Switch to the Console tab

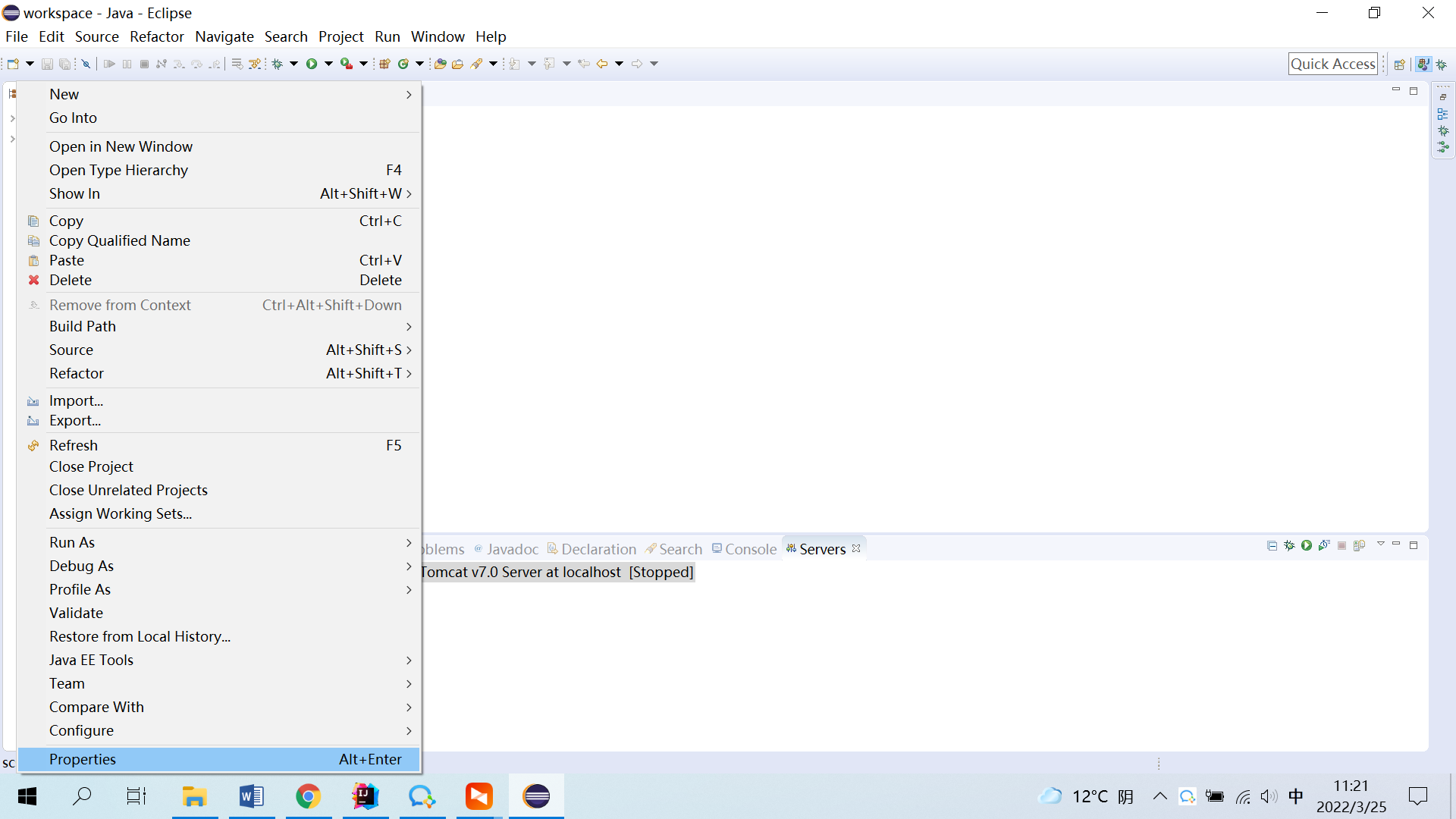[750, 549]
